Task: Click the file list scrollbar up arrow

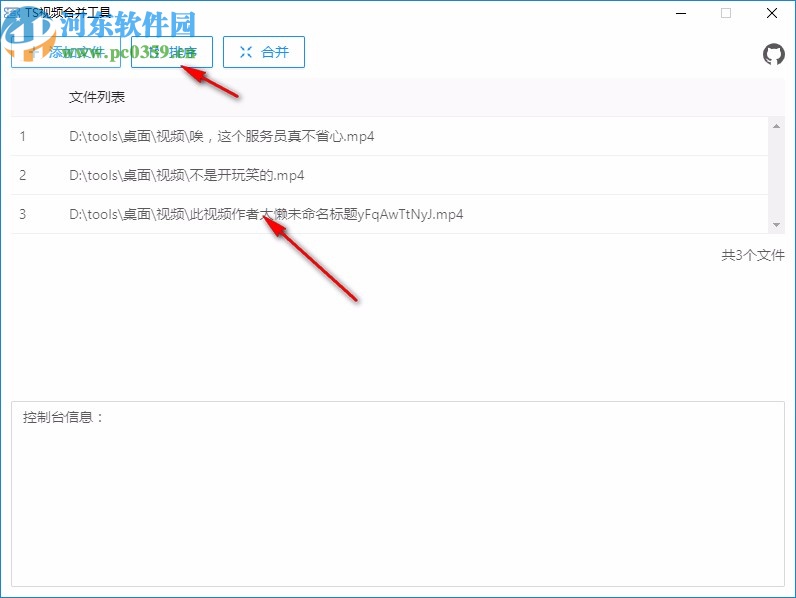Action: [776, 126]
